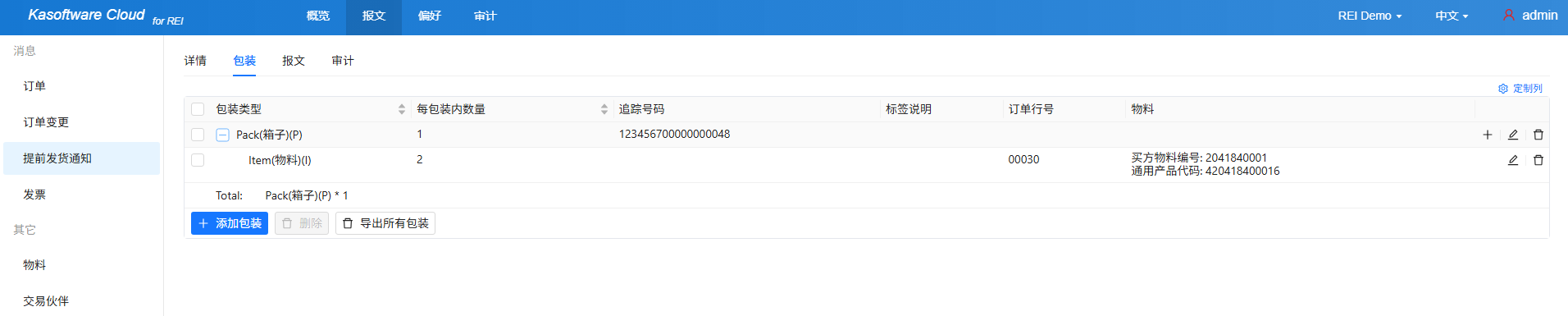Toggle the select-all checkbox in table header
1568x316 pixels.
click(x=198, y=109)
